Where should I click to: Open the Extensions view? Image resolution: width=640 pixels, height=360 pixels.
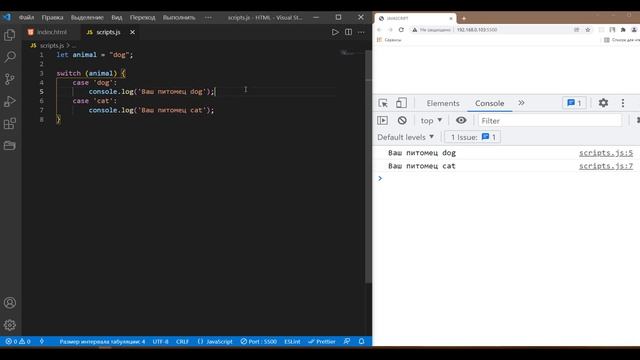(10, 123)
